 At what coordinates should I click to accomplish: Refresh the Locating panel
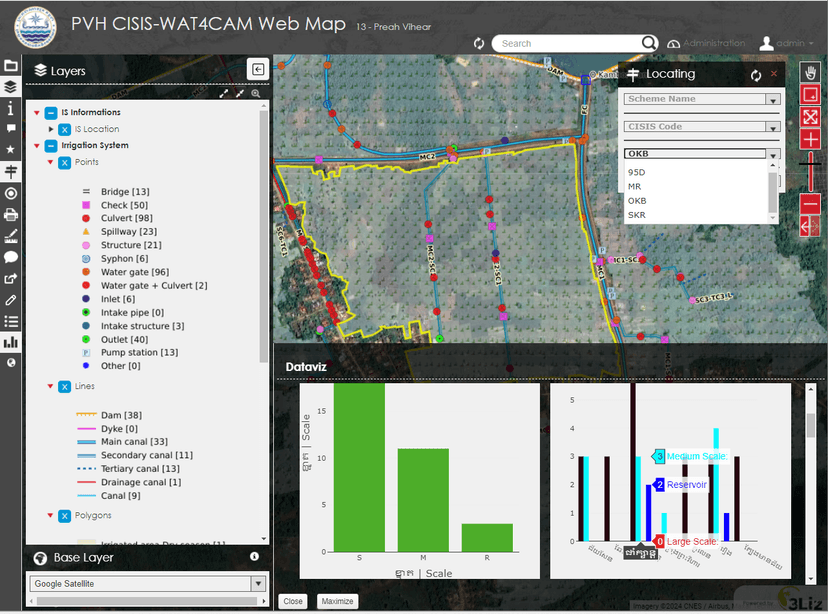pyautogui.click(x=756, y=75)
